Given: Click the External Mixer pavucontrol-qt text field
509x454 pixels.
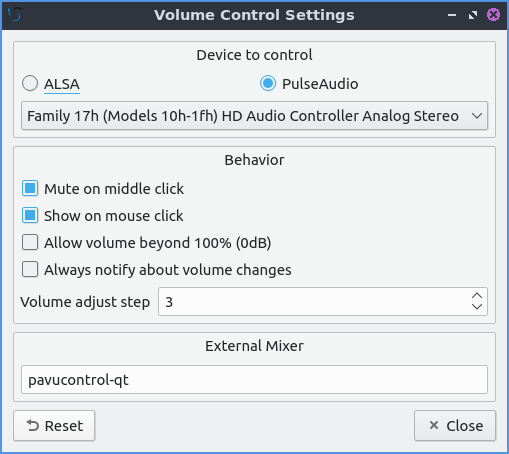Looking at the screenshot, I should 254,379.
